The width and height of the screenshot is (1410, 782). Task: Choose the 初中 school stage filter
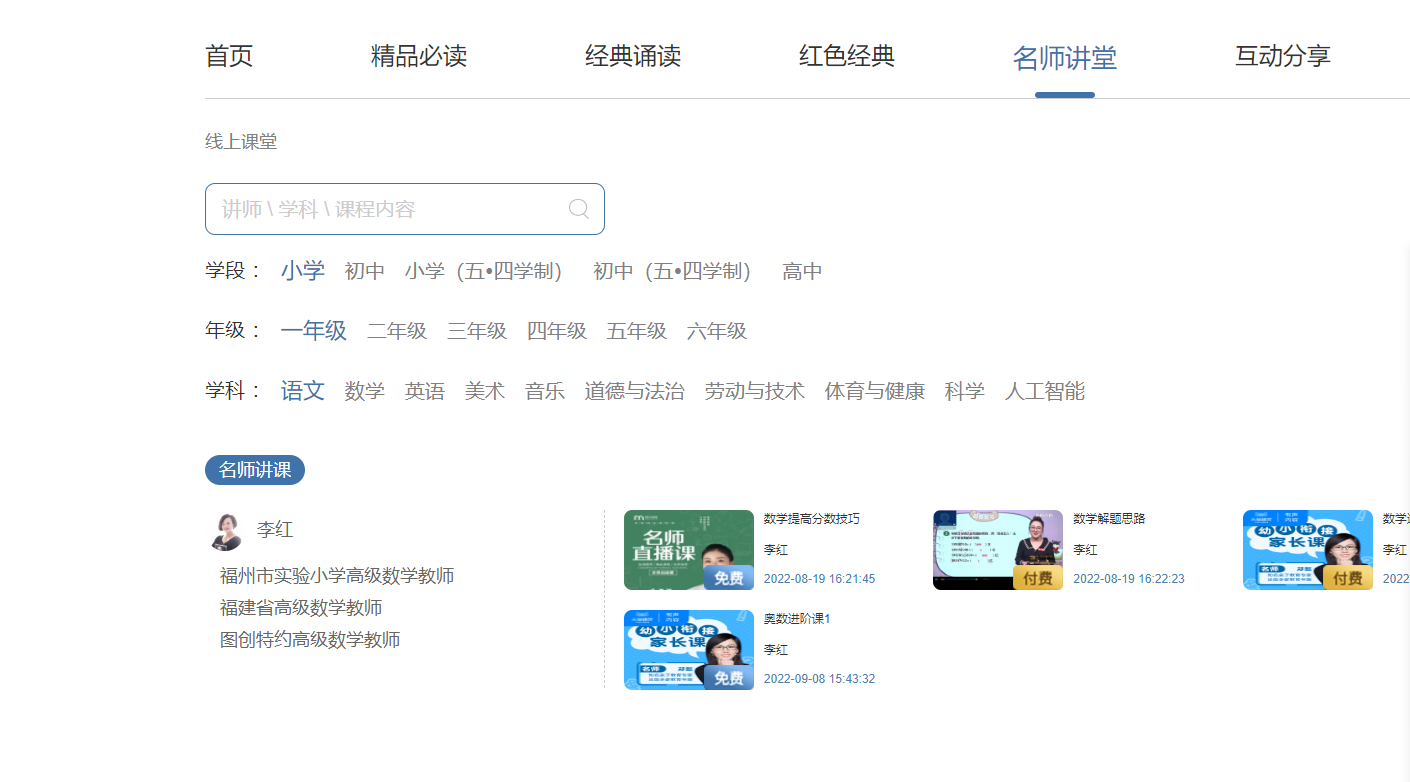(365, 271)
